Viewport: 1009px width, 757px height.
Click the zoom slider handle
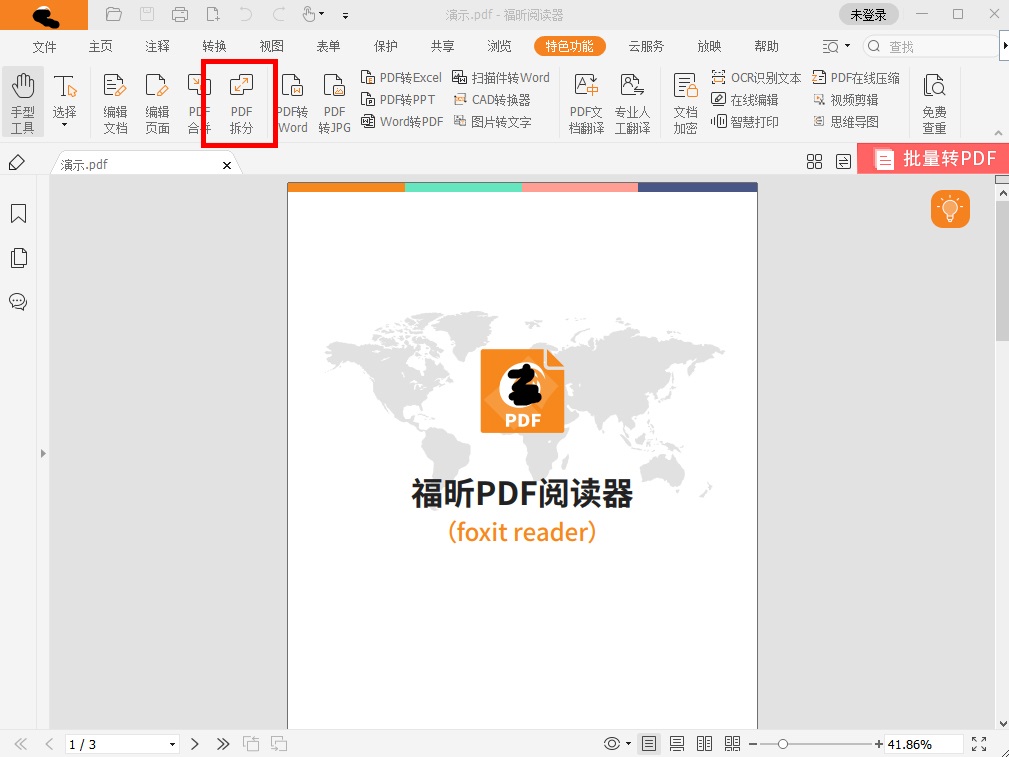(x=782, y=744)
